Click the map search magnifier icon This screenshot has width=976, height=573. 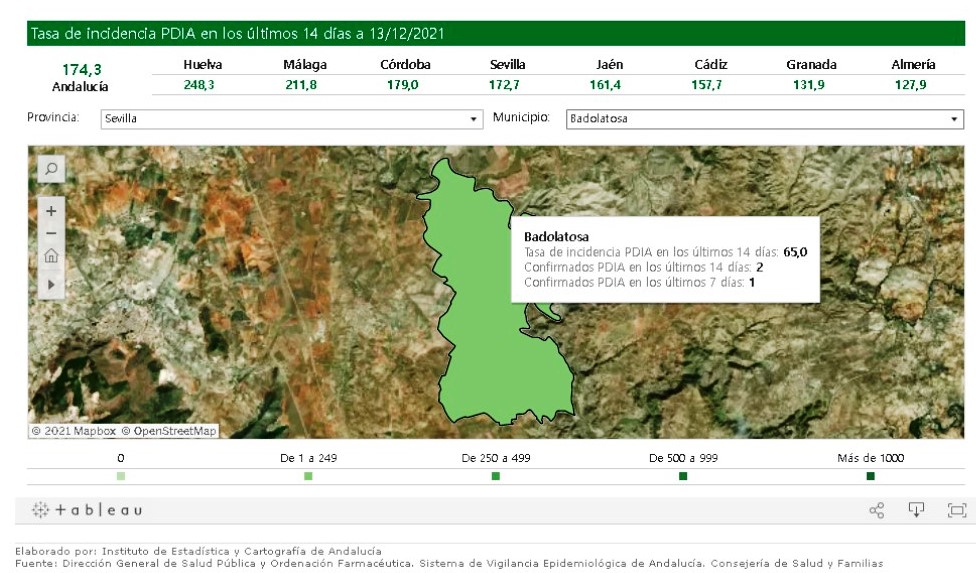coord(51,169)
